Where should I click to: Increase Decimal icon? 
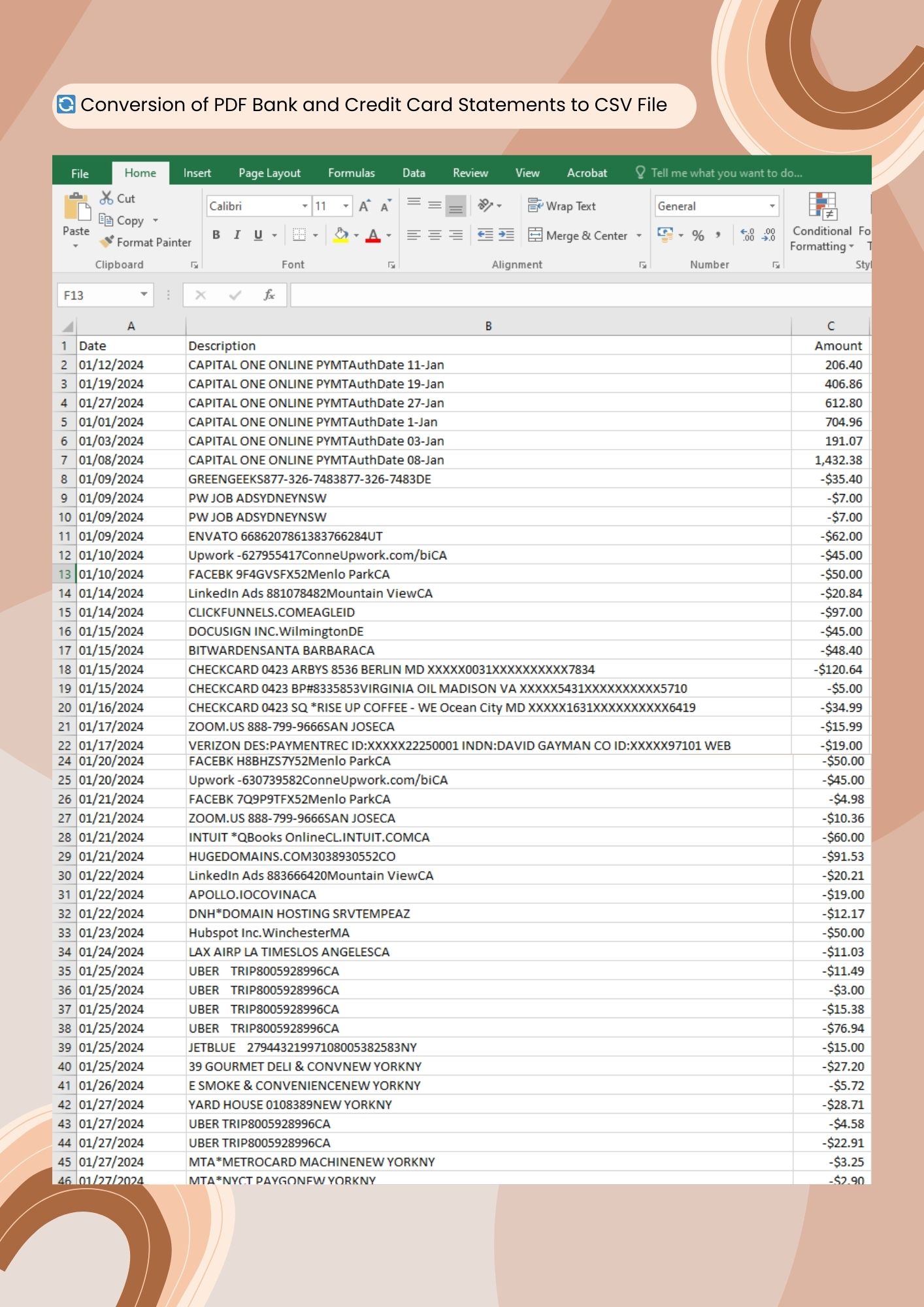tap(748, 235)
